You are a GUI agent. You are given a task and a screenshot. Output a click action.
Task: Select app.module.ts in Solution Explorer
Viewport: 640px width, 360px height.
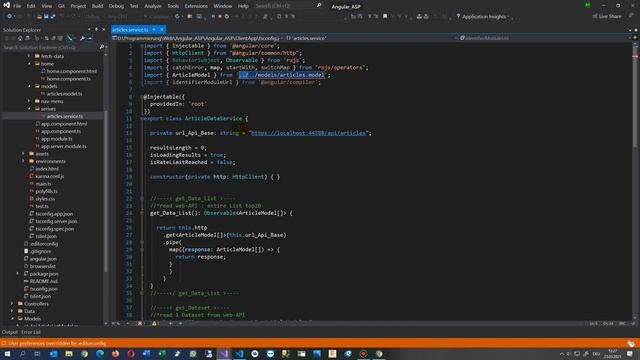(x=56, y=139)
